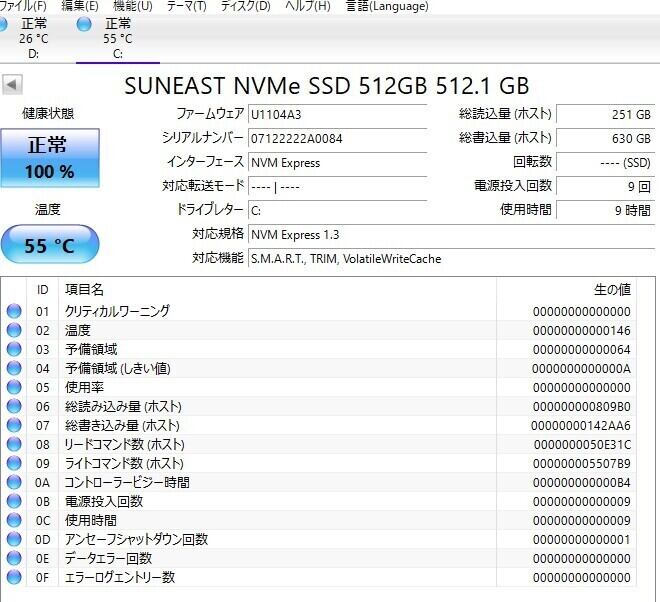
Task: Click status icon for リードコマンド数 (ホスト) row
Action: point(14,444)
